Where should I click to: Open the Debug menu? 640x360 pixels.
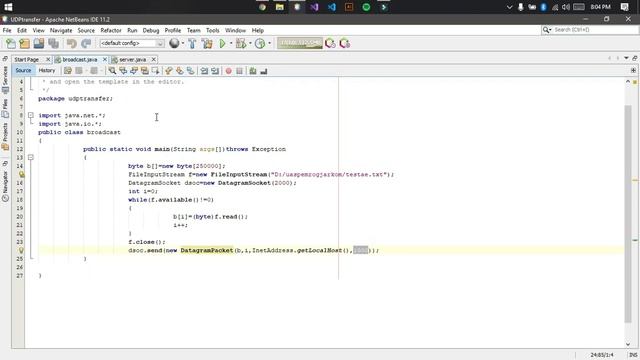pyautogui.click(x=151, y=30)
